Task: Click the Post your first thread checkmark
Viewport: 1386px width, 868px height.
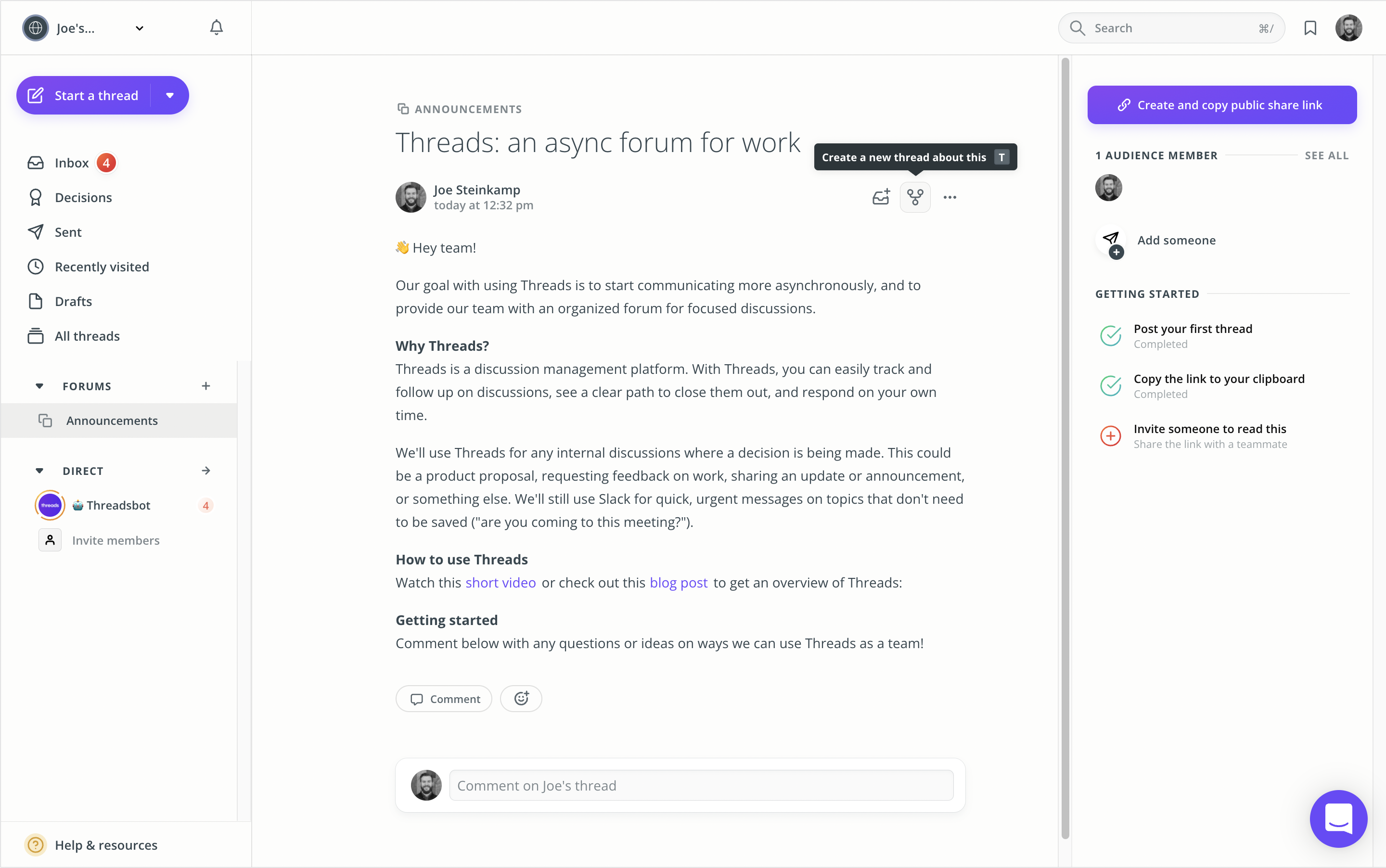Action: point(1110,336)
